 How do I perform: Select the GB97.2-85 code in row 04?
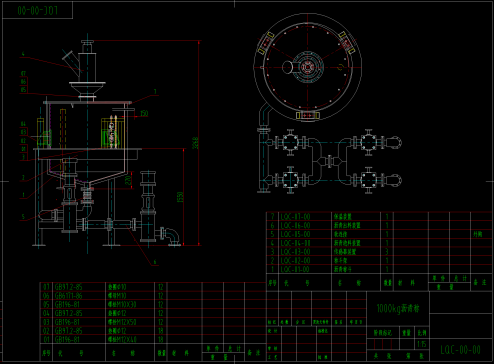click(x=68, y=313)
